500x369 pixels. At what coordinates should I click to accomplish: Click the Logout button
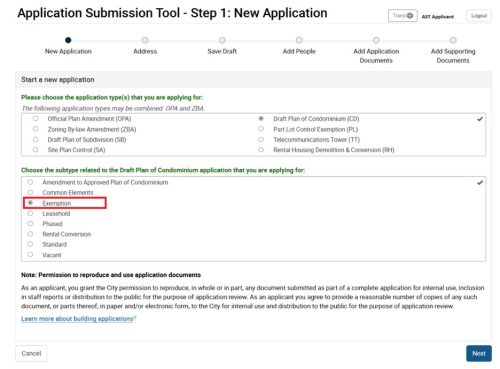(x=479, y=16)
